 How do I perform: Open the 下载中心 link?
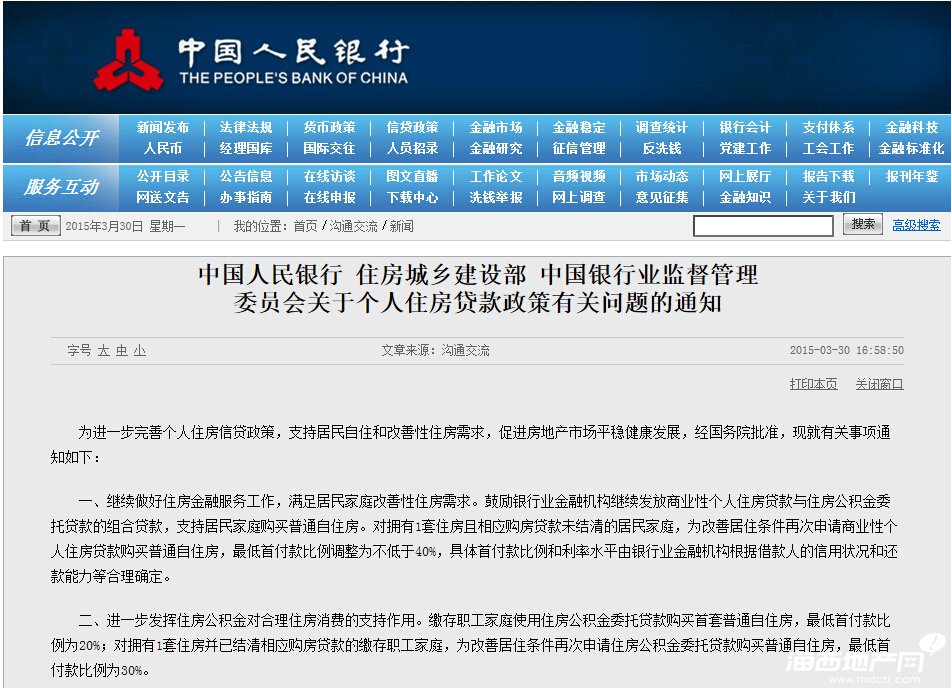tap(412, 198)
